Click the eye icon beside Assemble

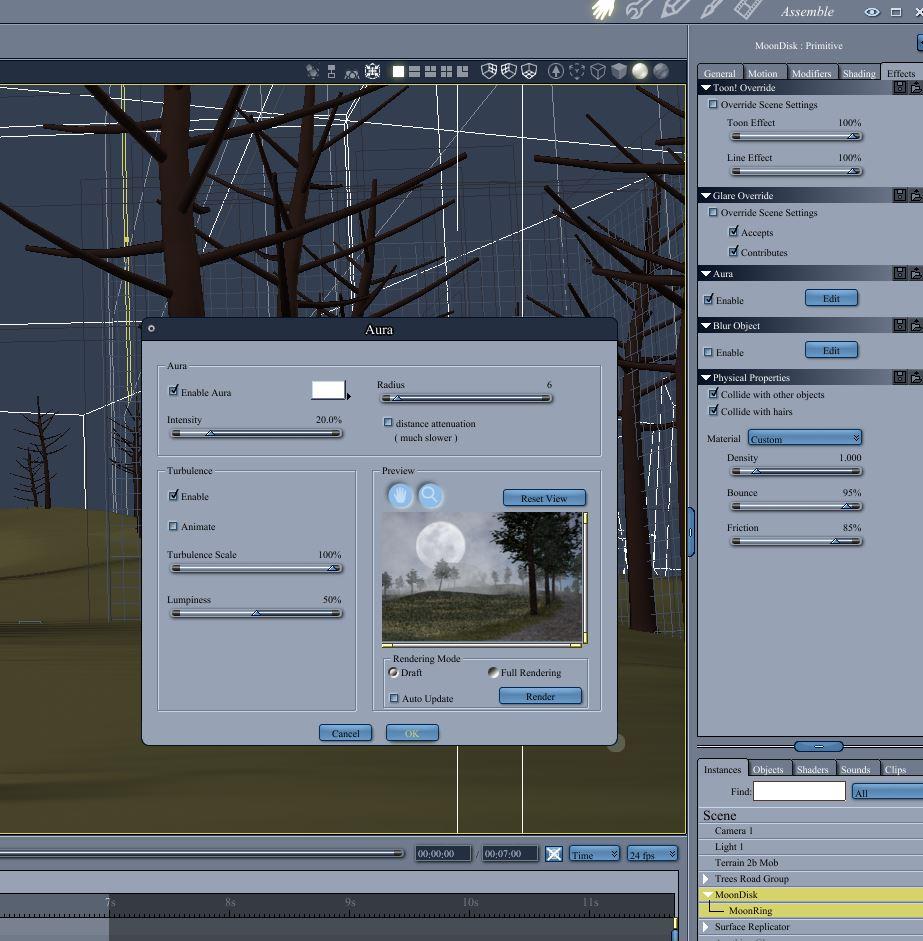point(872,12)
